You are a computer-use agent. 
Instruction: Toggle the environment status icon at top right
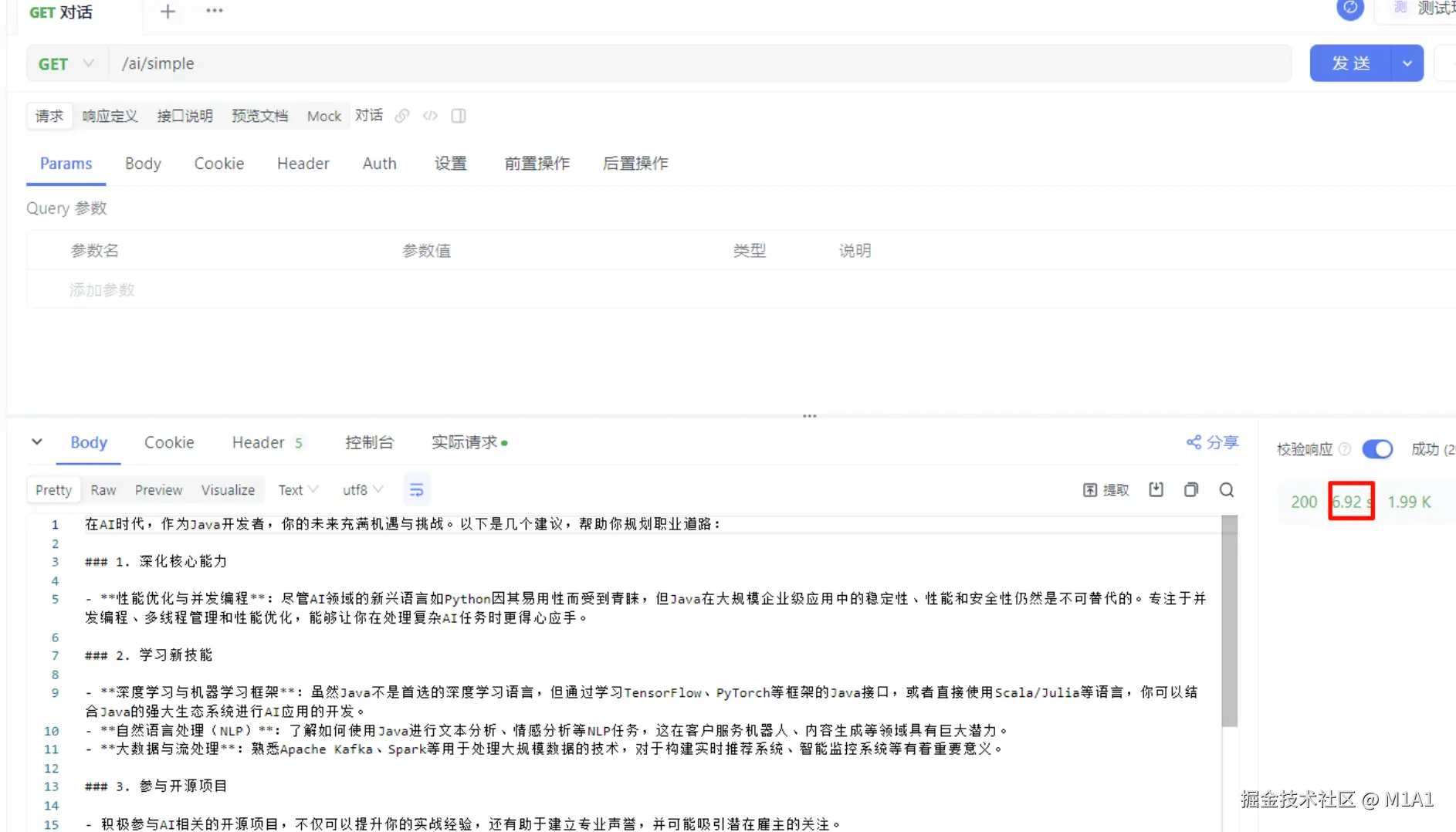(x=1350, y=9)
